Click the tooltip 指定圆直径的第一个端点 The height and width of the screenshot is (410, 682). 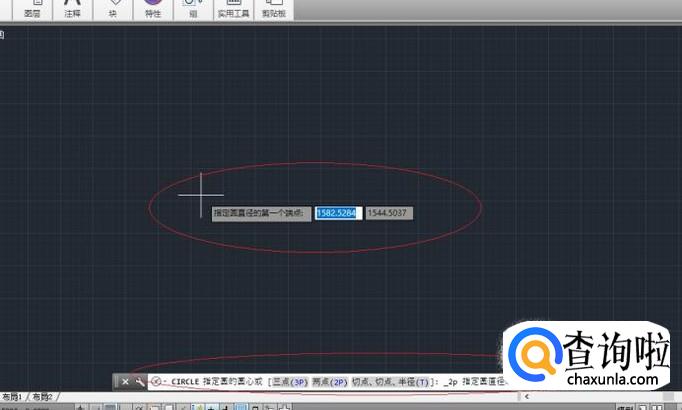click(x=261, y=213)
